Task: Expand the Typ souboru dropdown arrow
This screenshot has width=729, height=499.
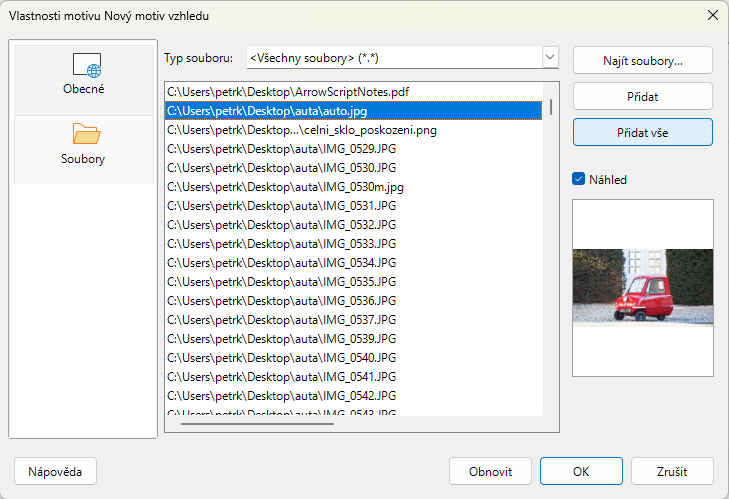Action: point(550,58)
